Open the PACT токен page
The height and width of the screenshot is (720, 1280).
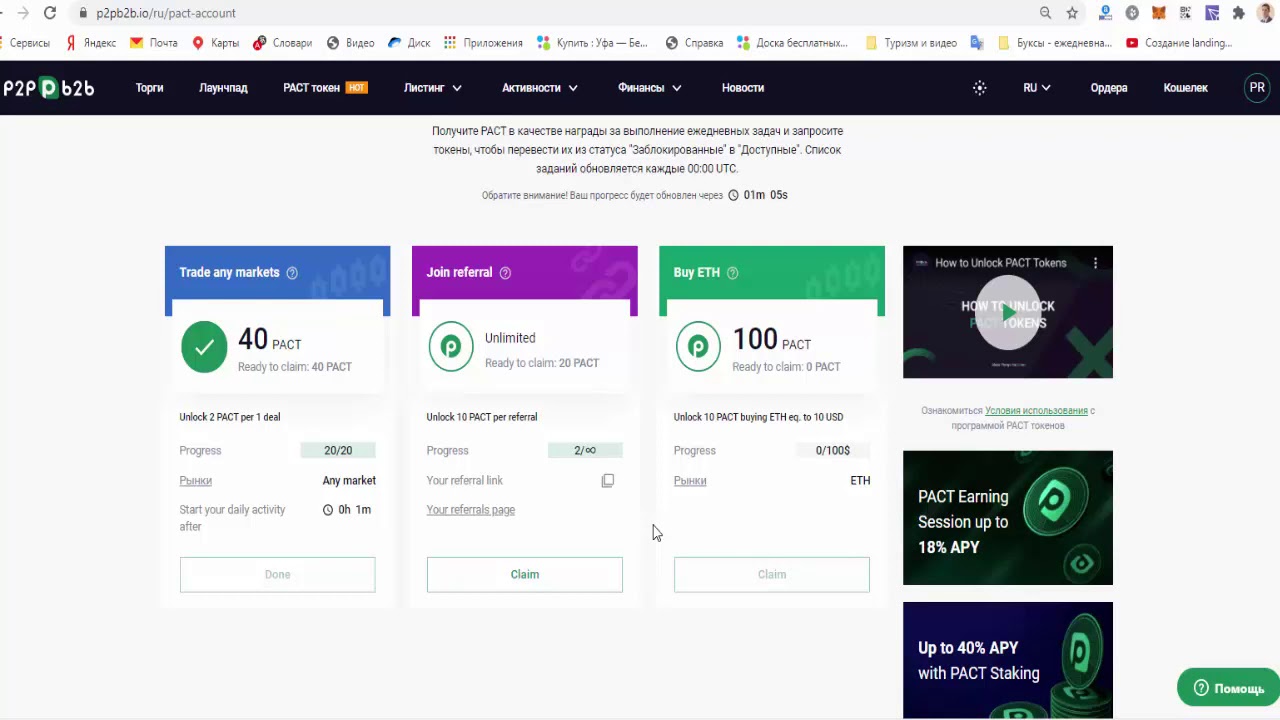pyautogui.click(x=311, y=88)
